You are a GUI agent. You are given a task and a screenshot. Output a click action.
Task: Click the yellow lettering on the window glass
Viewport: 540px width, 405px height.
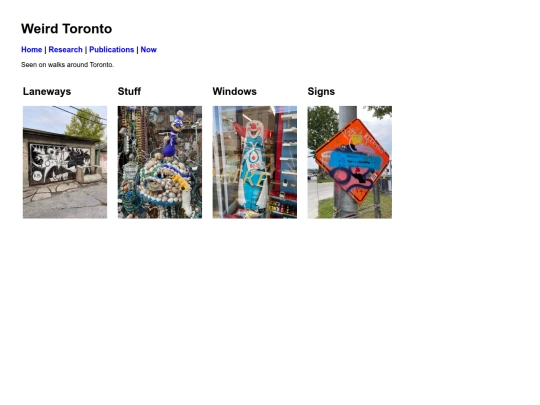pos(241,179)
